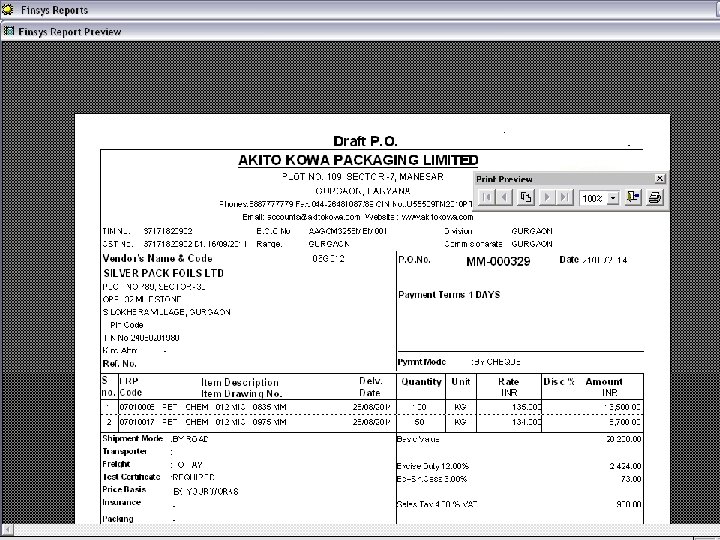The width and height of the screenshot is (720, 540).
Task: Click the horizontal scrollbar left arrow
Action: (7, 530)
